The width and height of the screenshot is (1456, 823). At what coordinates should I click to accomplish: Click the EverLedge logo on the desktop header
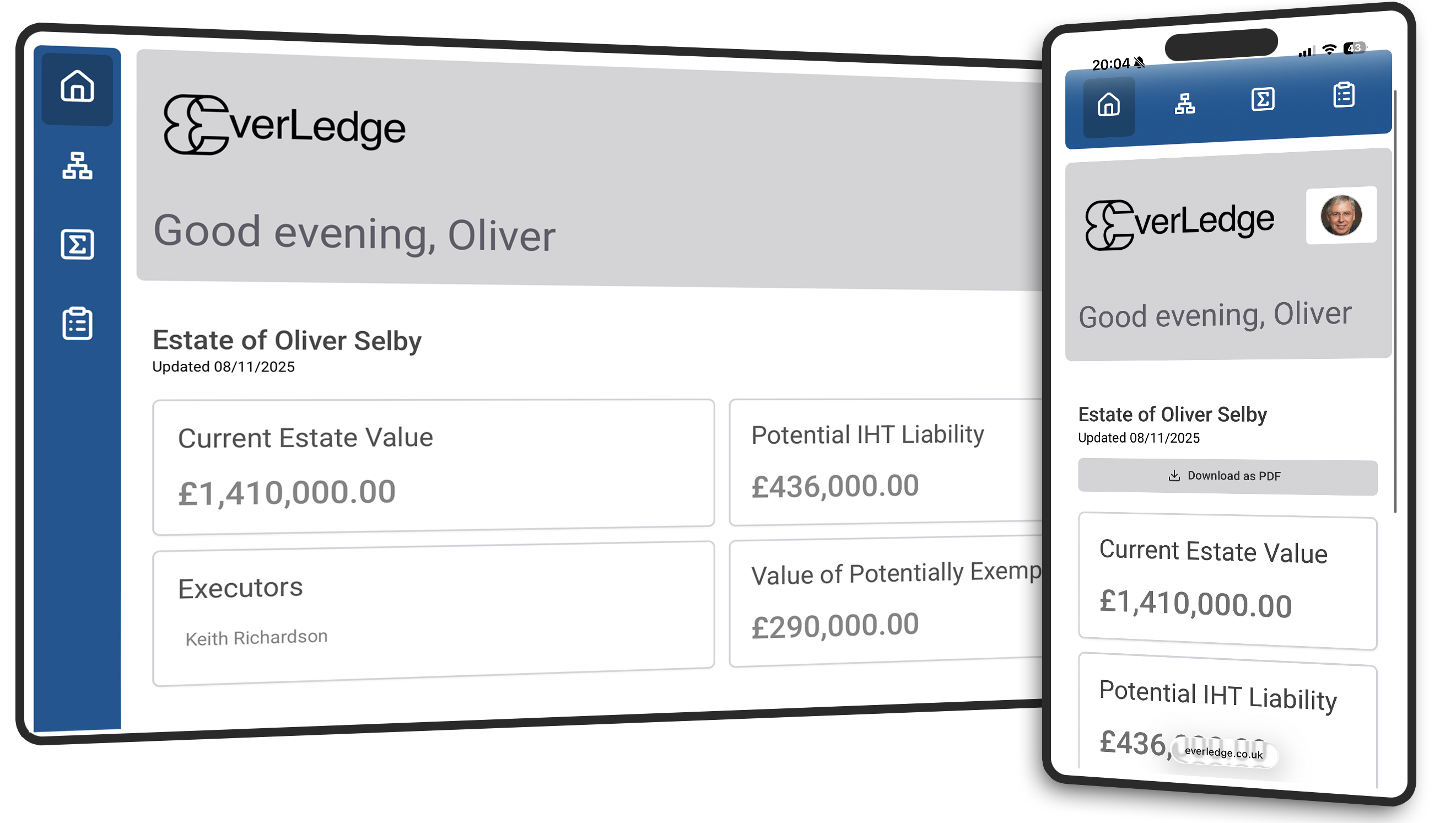point(284,125)
